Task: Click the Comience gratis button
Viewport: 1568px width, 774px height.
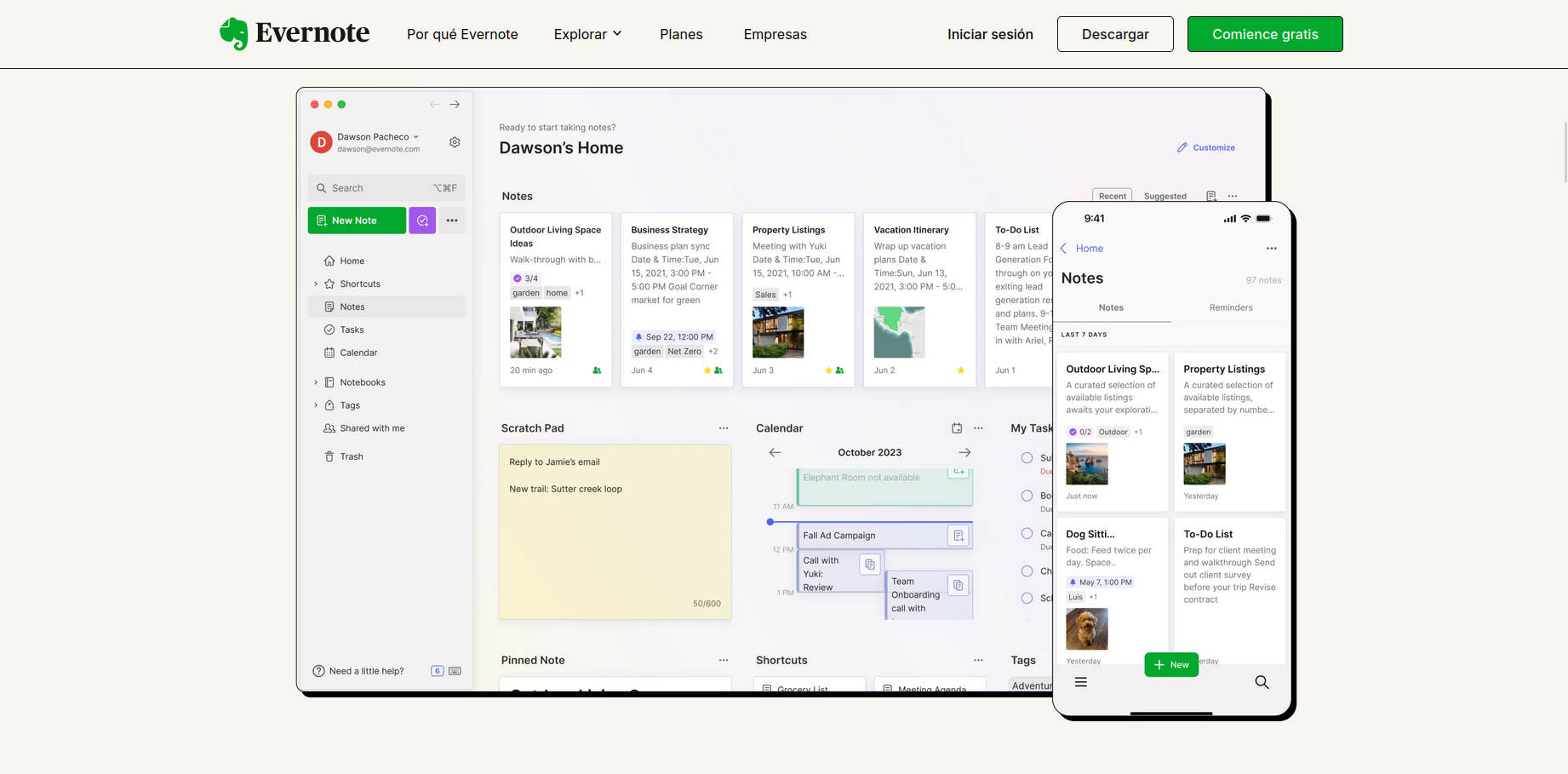Action: (1265, 34)
